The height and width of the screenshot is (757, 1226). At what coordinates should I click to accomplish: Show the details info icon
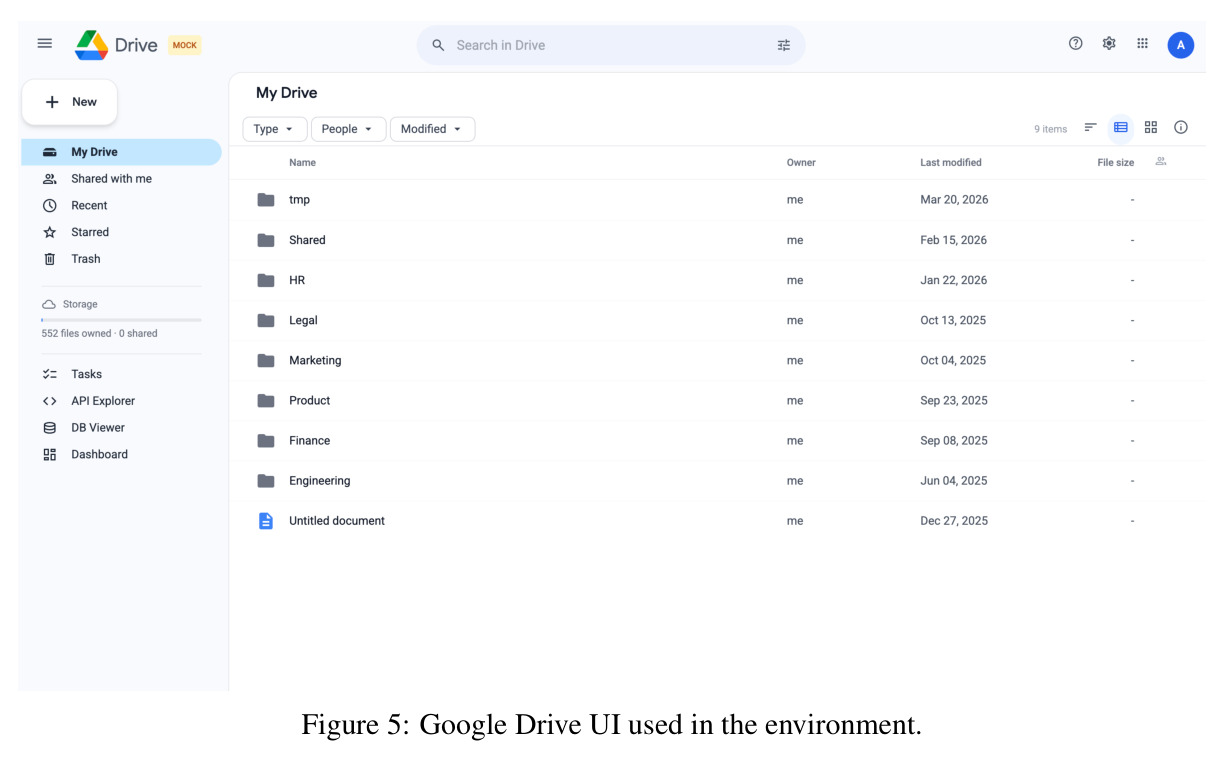(x=1181, y=127)
